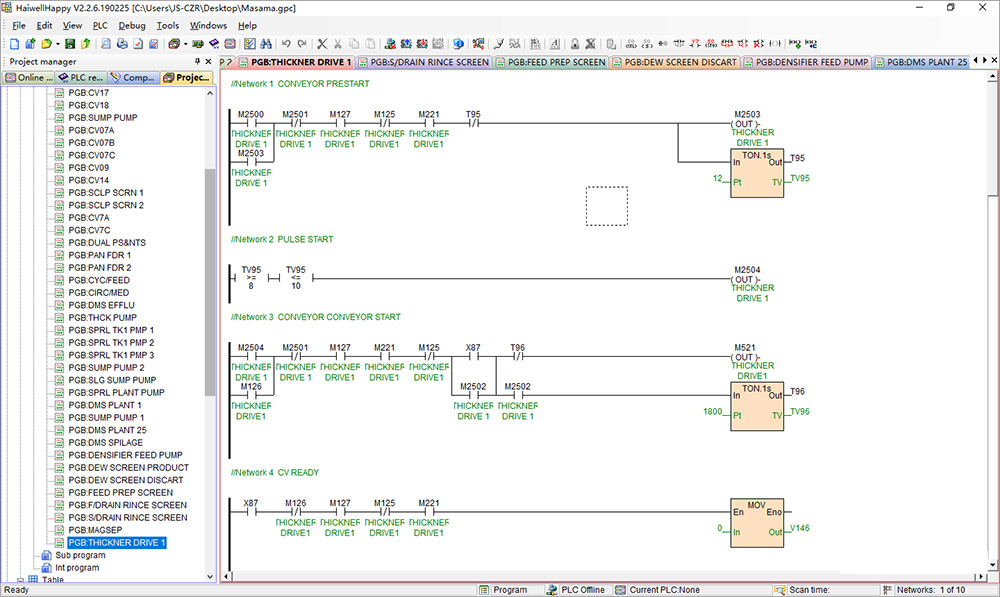Click the PLC info globe icon
Image resolution: width=1000 pixels, height=597 pixels.
pos(458,43)
